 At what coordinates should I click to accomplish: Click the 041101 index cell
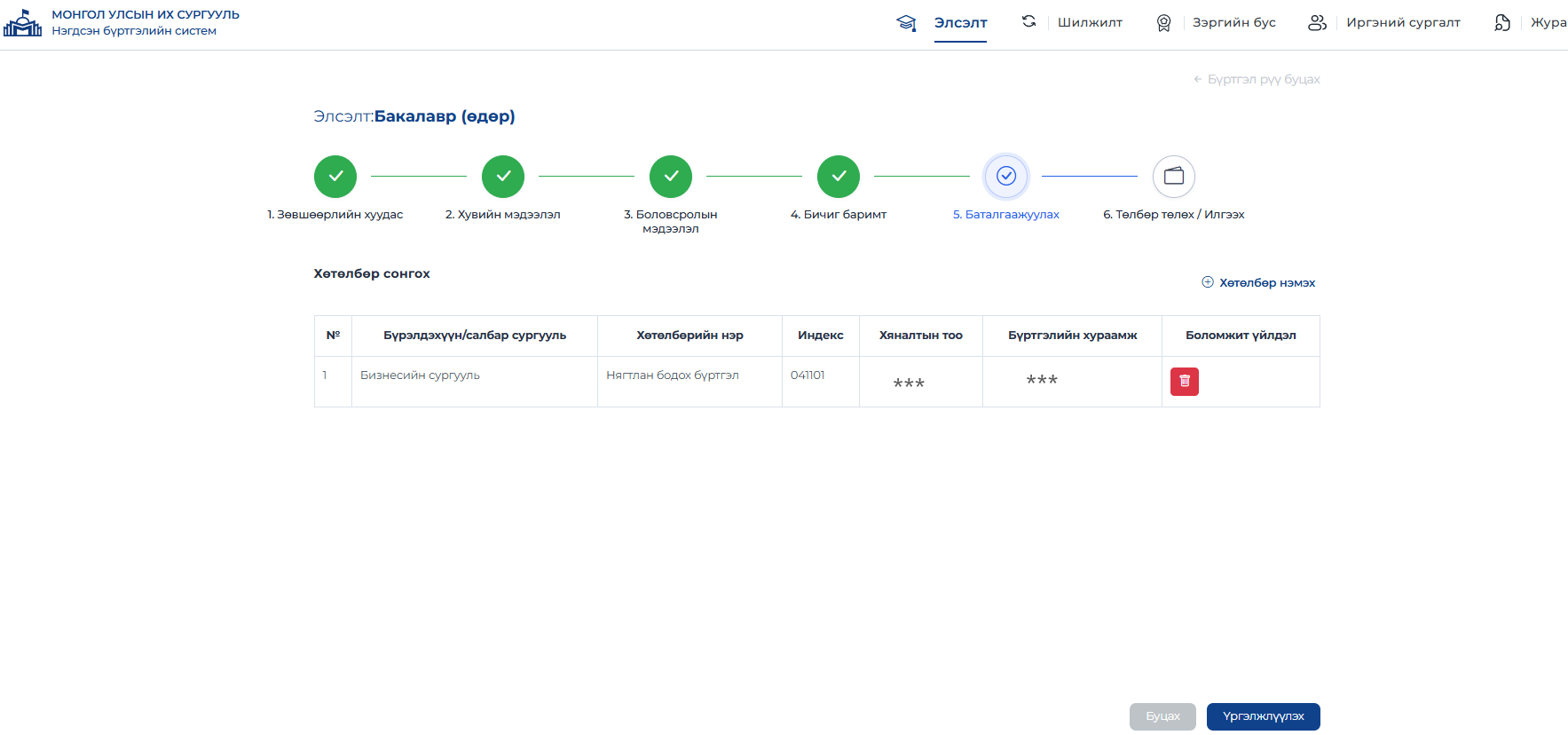(821, 382)
